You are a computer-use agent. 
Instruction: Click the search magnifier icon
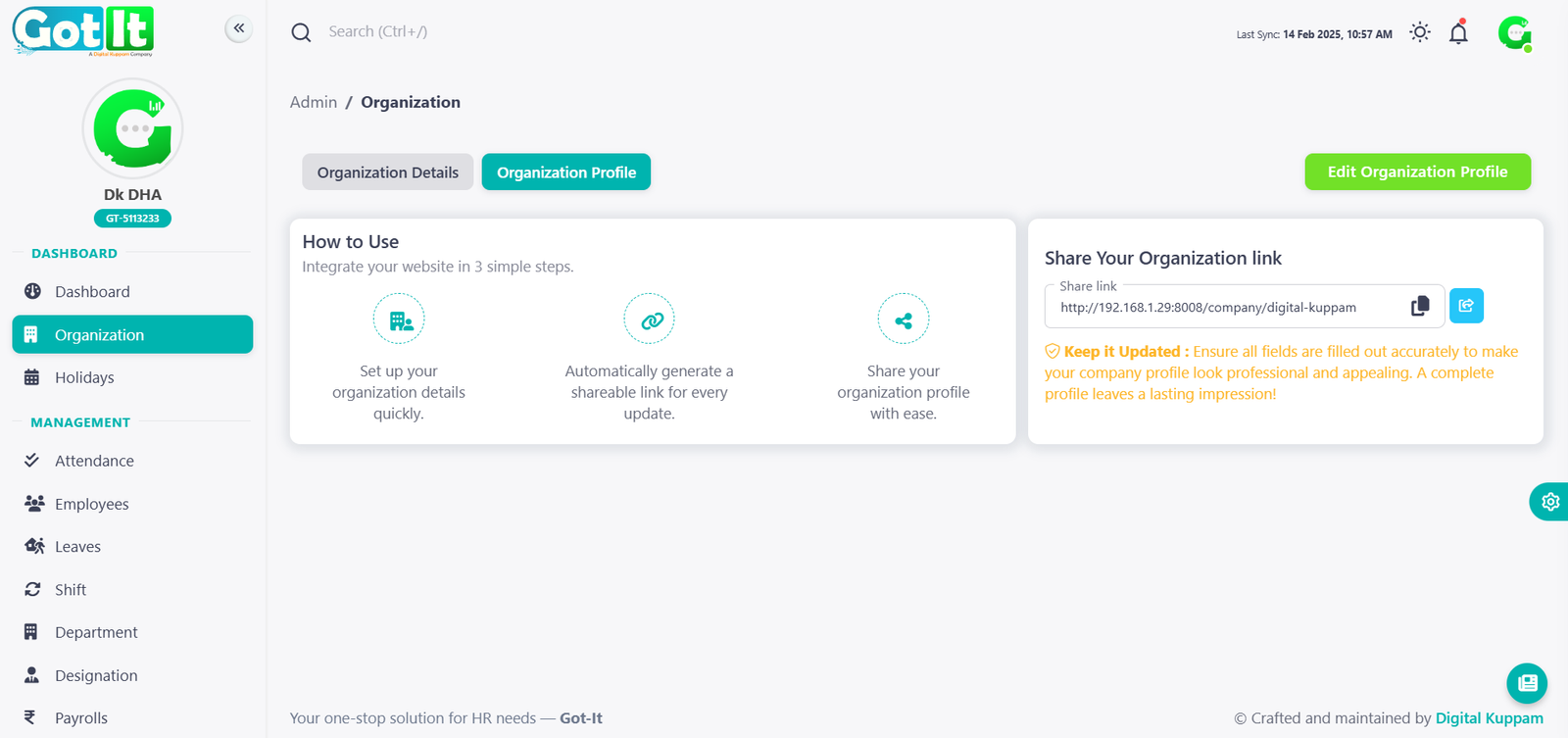[x=301, y=32]
